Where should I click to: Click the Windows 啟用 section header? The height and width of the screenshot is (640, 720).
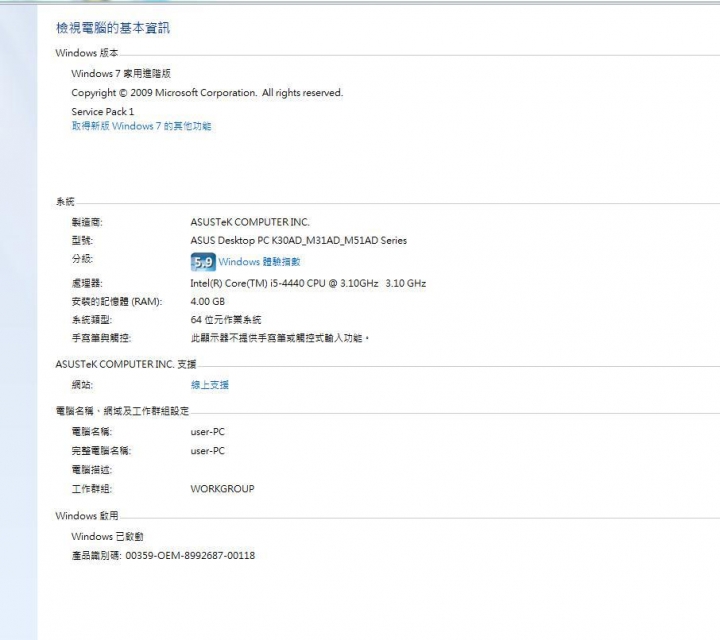[87, 516]
